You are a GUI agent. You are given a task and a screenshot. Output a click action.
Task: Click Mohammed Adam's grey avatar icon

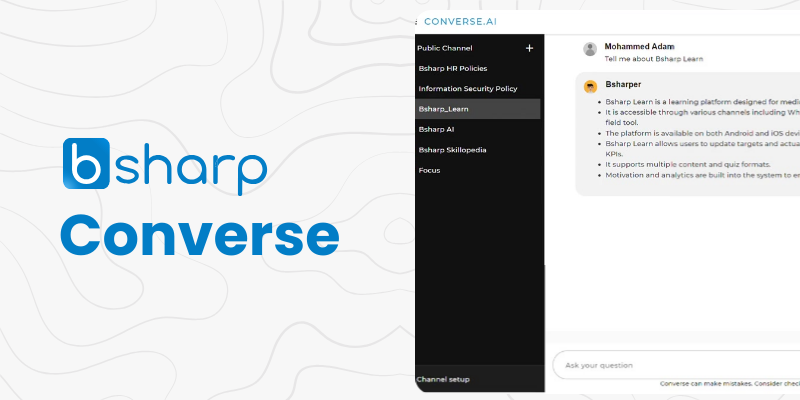click(590, 49)
